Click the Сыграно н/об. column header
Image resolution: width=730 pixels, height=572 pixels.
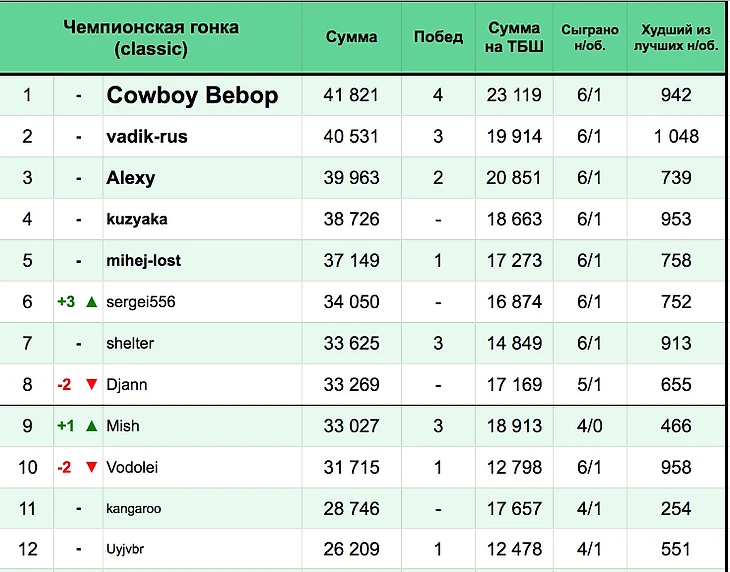pyautogui.click(x=590, y=37)
